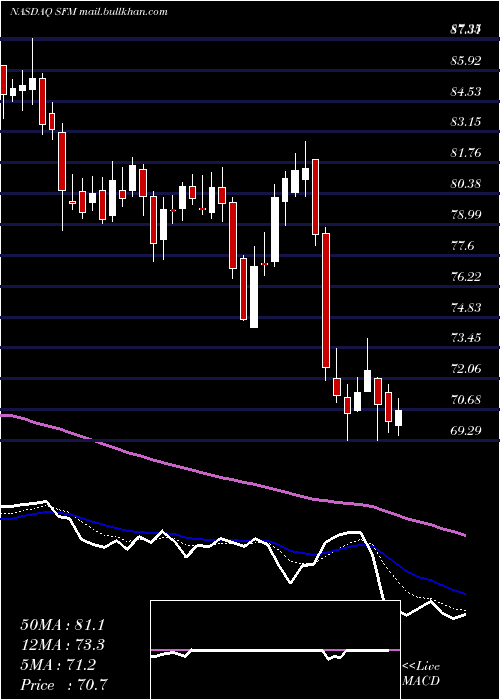This screenshot has width=500, height=700.
Task: Select the 83.15 price axis label
Action: click(466, 122)
